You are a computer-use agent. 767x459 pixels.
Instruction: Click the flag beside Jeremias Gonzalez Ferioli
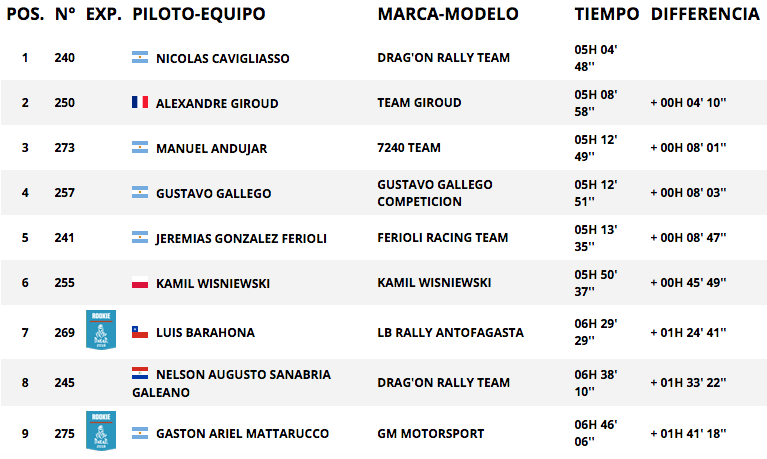(140, 237)
